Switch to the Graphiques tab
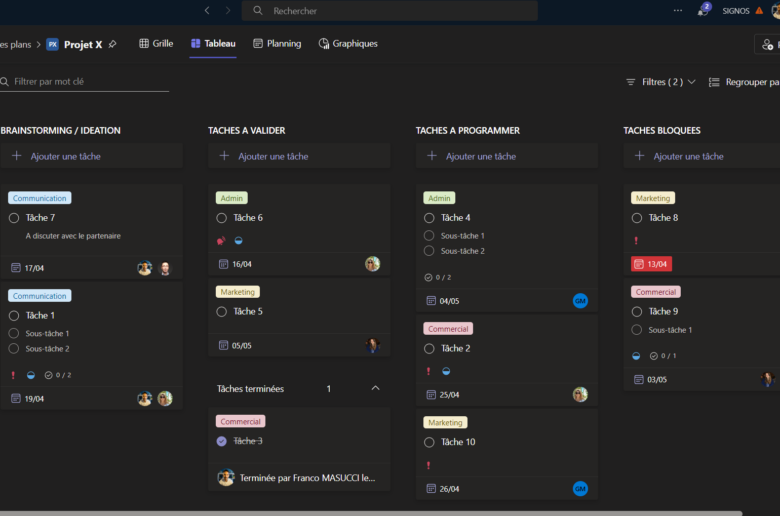Screen dimensions: 780x516 coord(348,44)
